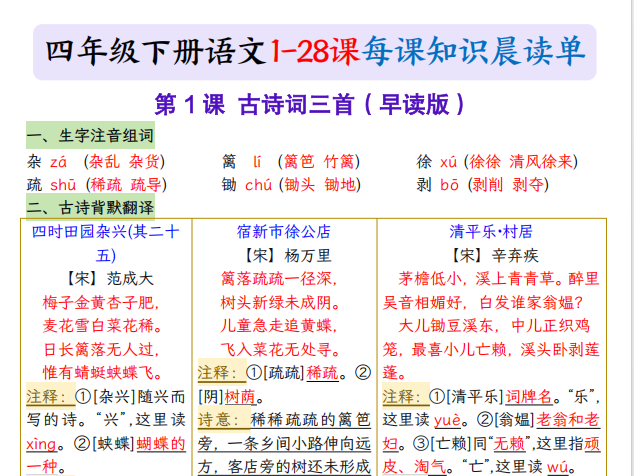Select the character entry 篱 lí

[x=243, y=162]
